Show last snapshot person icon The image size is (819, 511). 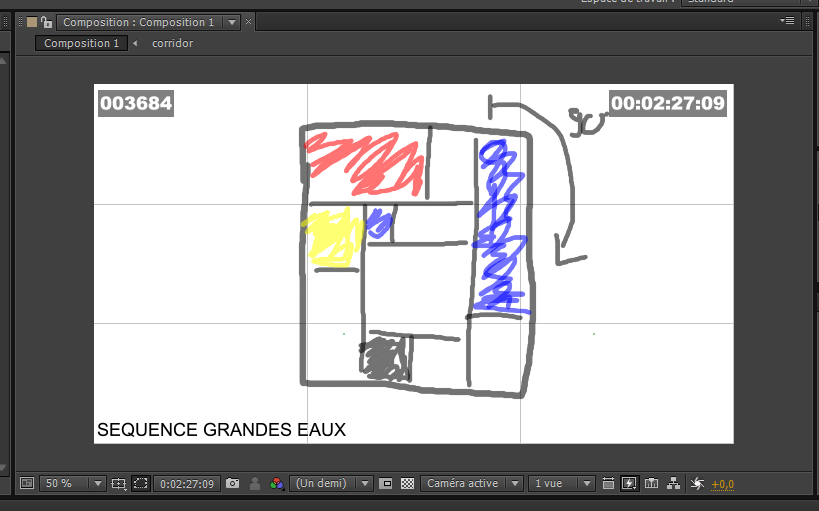click(255, 483)
